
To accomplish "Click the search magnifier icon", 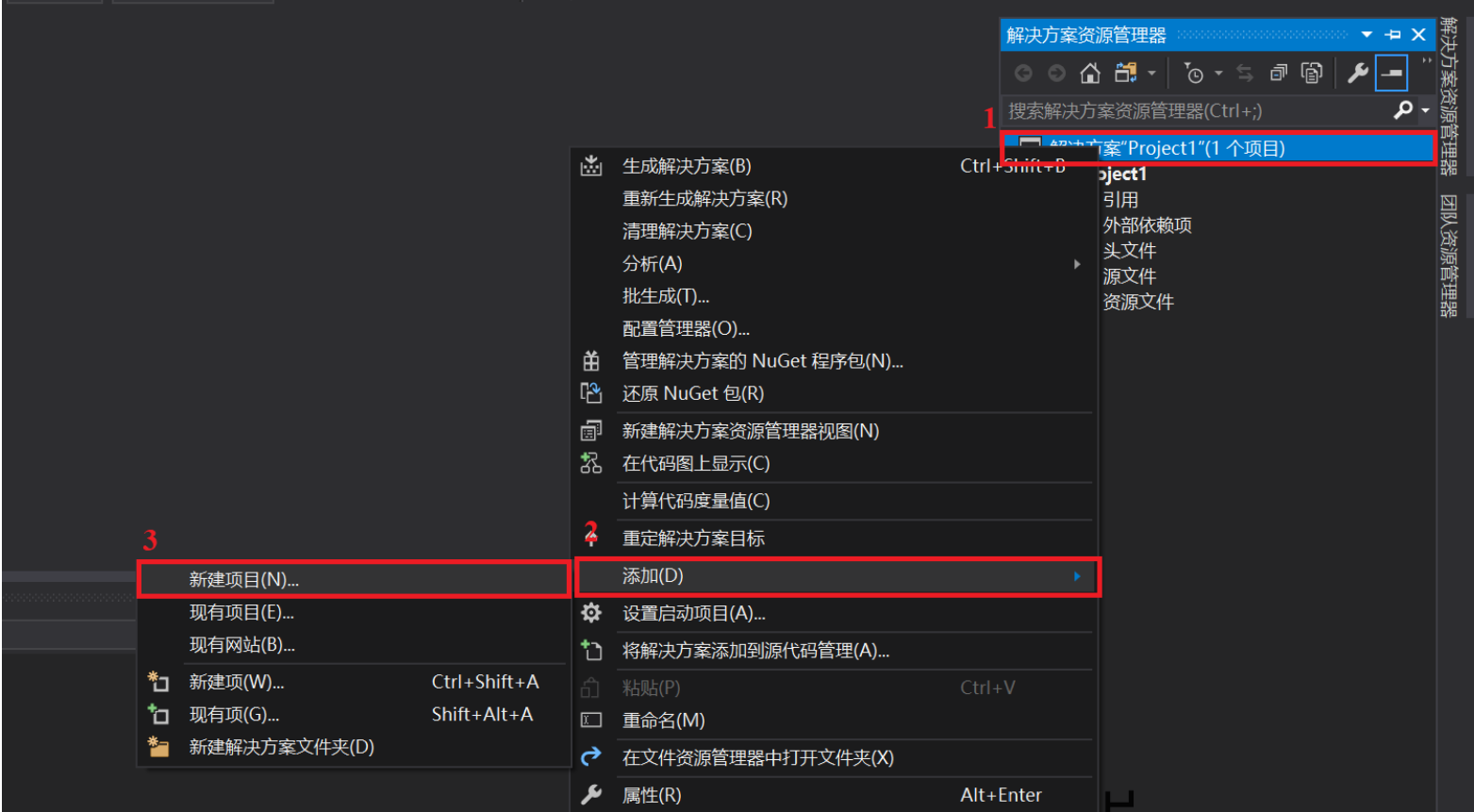I will [x=1403, y=110].
